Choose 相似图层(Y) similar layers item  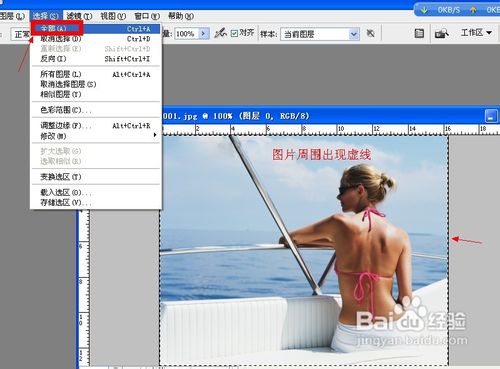coord(95,94)
